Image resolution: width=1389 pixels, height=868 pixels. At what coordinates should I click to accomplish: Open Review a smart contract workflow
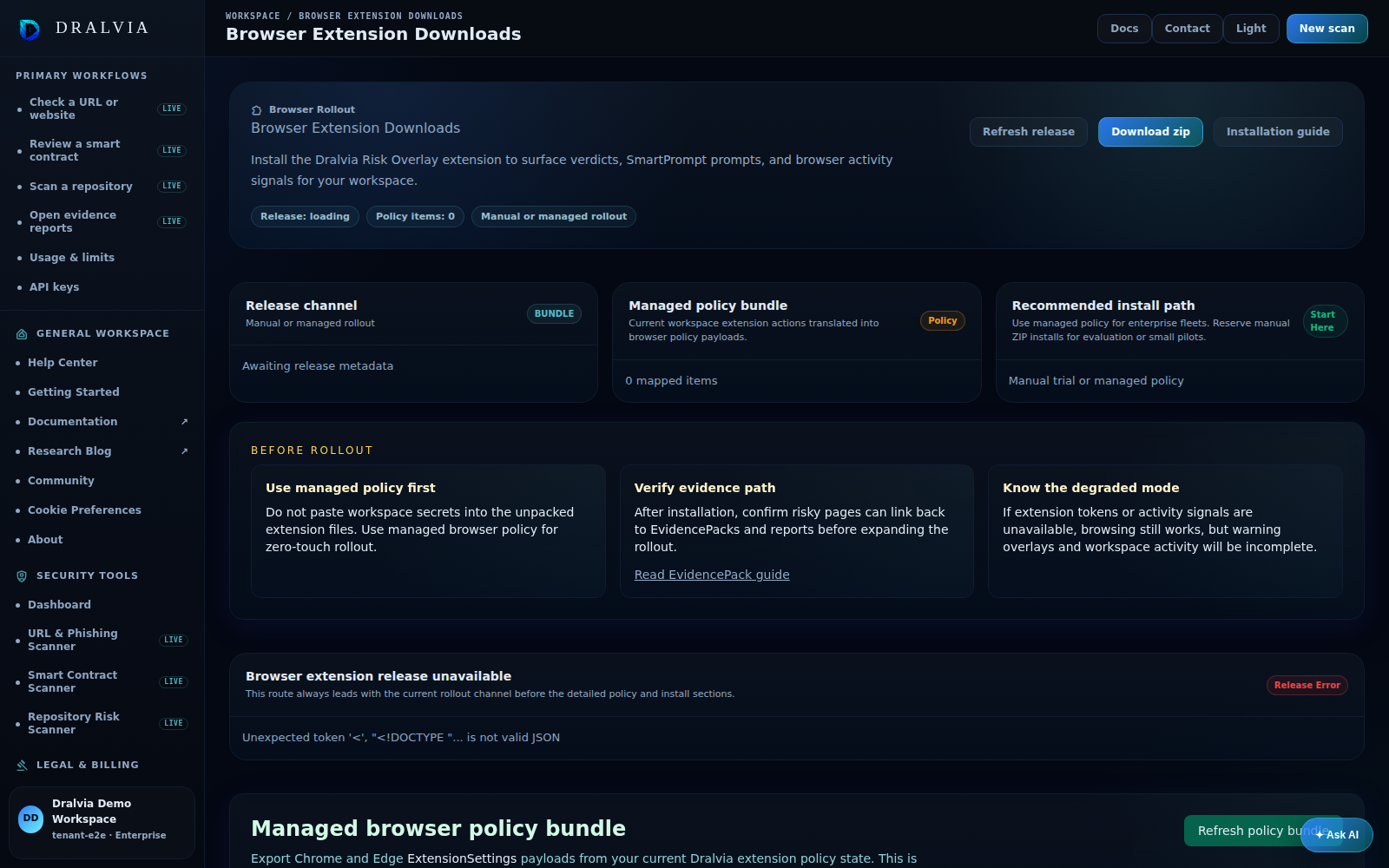pyautogui.click(x=102, y=150)
